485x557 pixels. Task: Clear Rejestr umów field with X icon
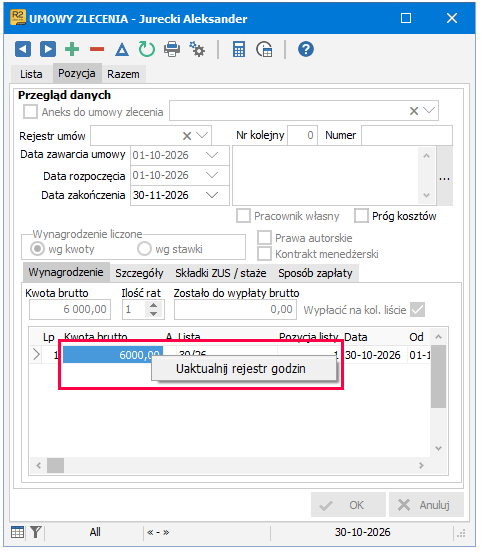187,136
